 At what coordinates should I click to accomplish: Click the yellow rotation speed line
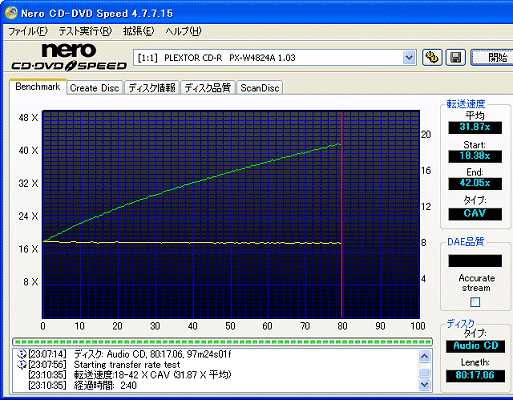192,243
